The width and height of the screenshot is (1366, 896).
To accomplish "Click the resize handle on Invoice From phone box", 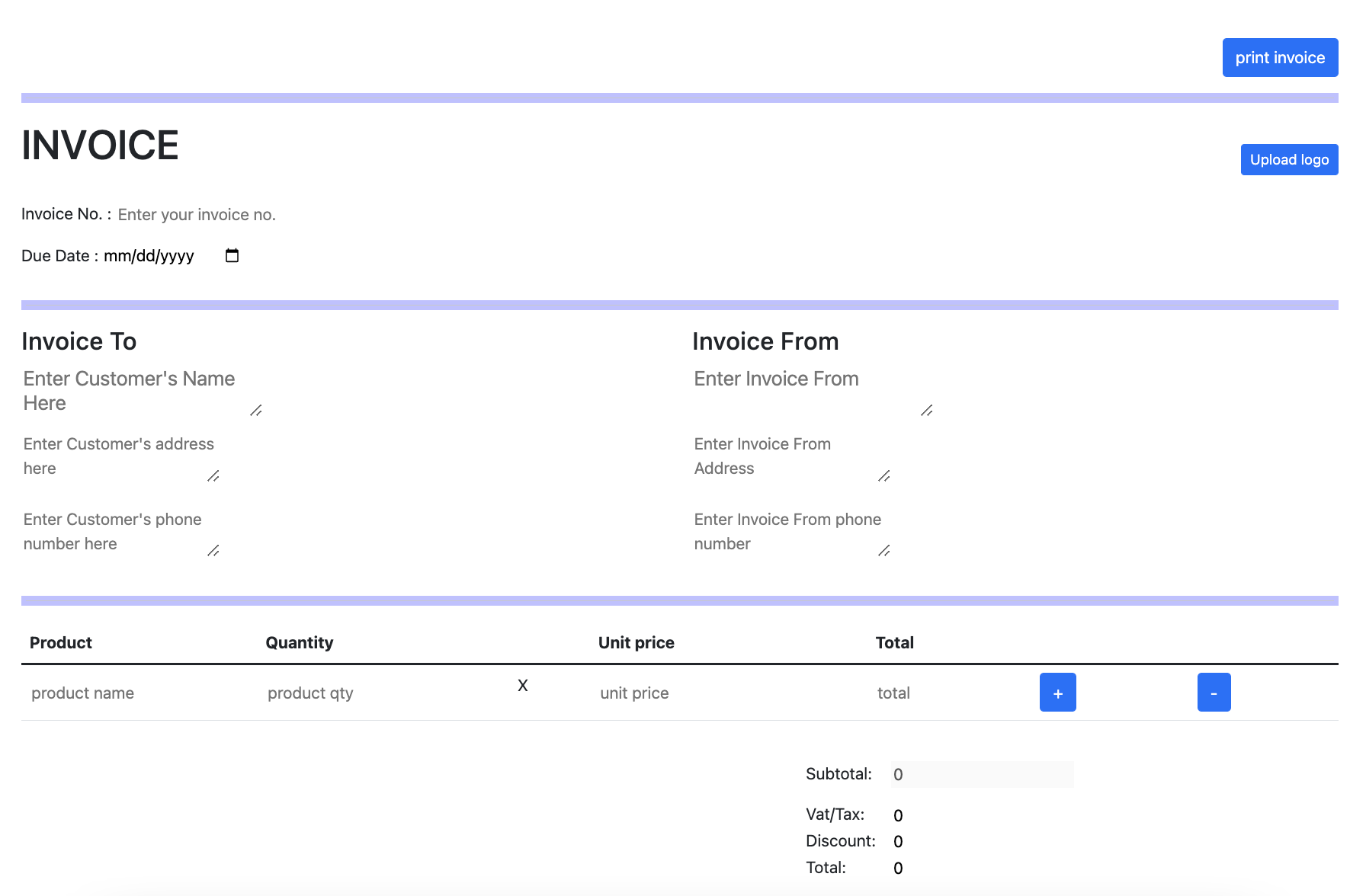I will [885, 552].
